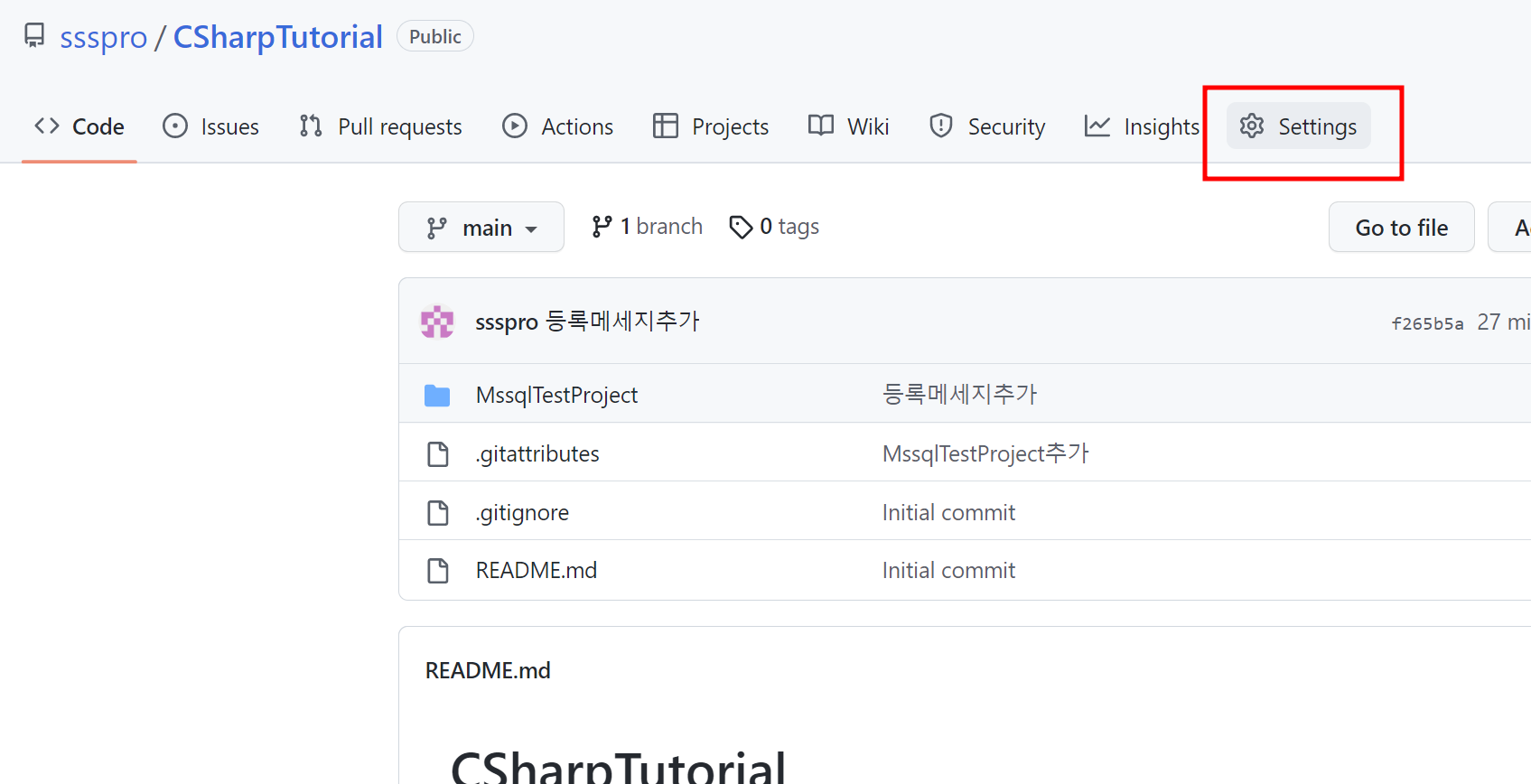Open the README.md file in list
Screen dimensions: 1531x784
tap(537, 570)
